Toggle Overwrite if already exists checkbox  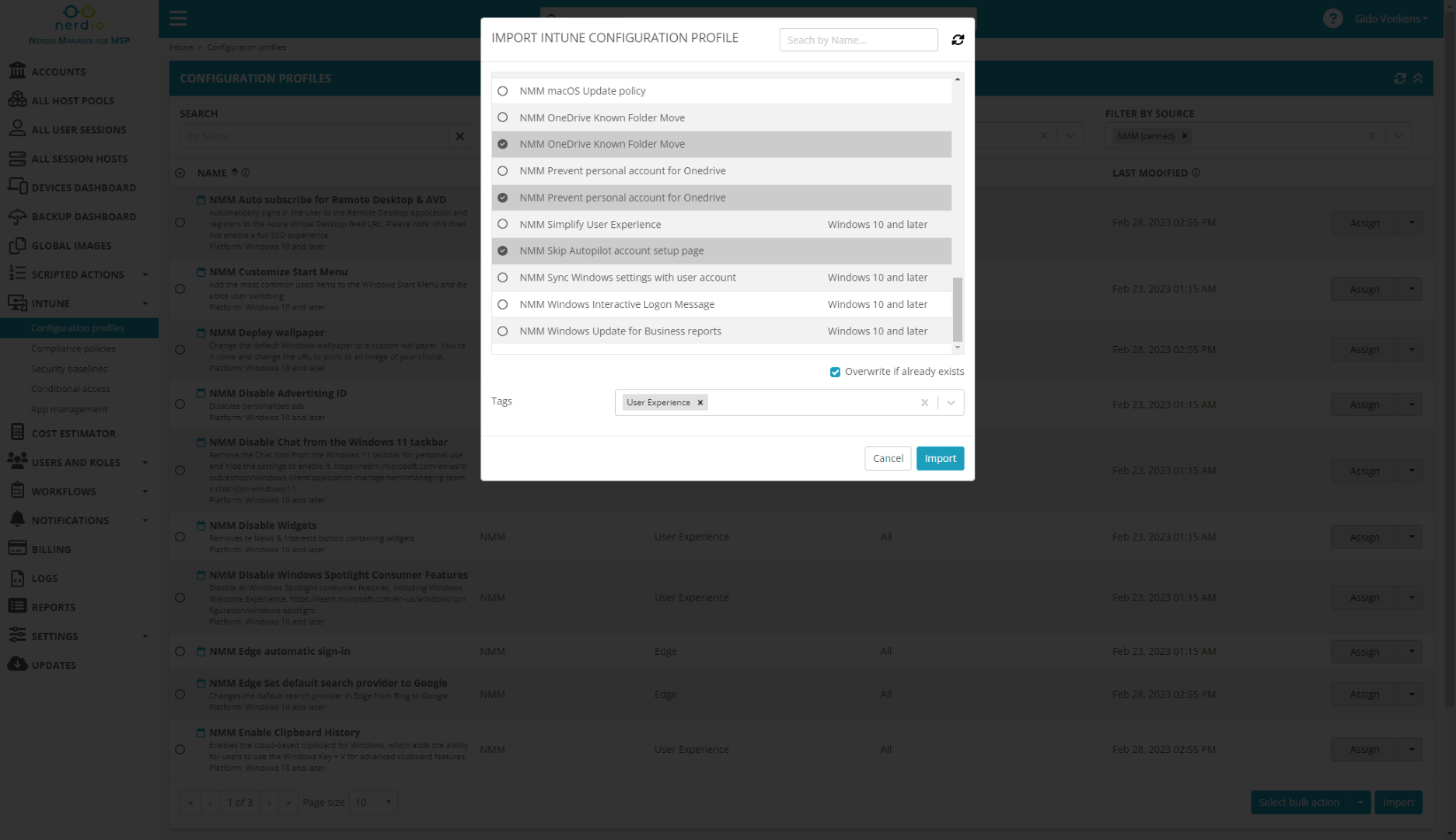click(835, 372)
